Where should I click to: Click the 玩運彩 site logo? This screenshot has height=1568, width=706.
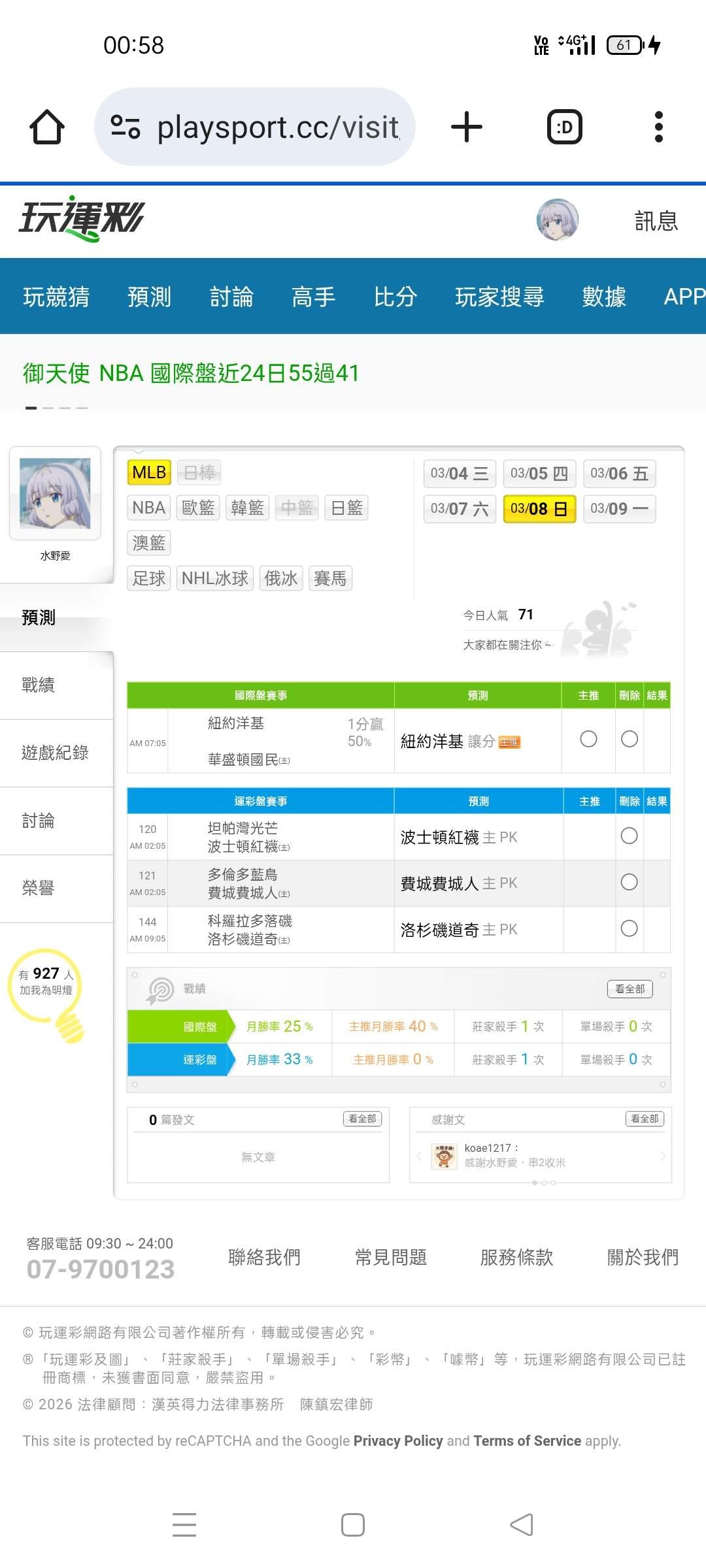(82, 219)
